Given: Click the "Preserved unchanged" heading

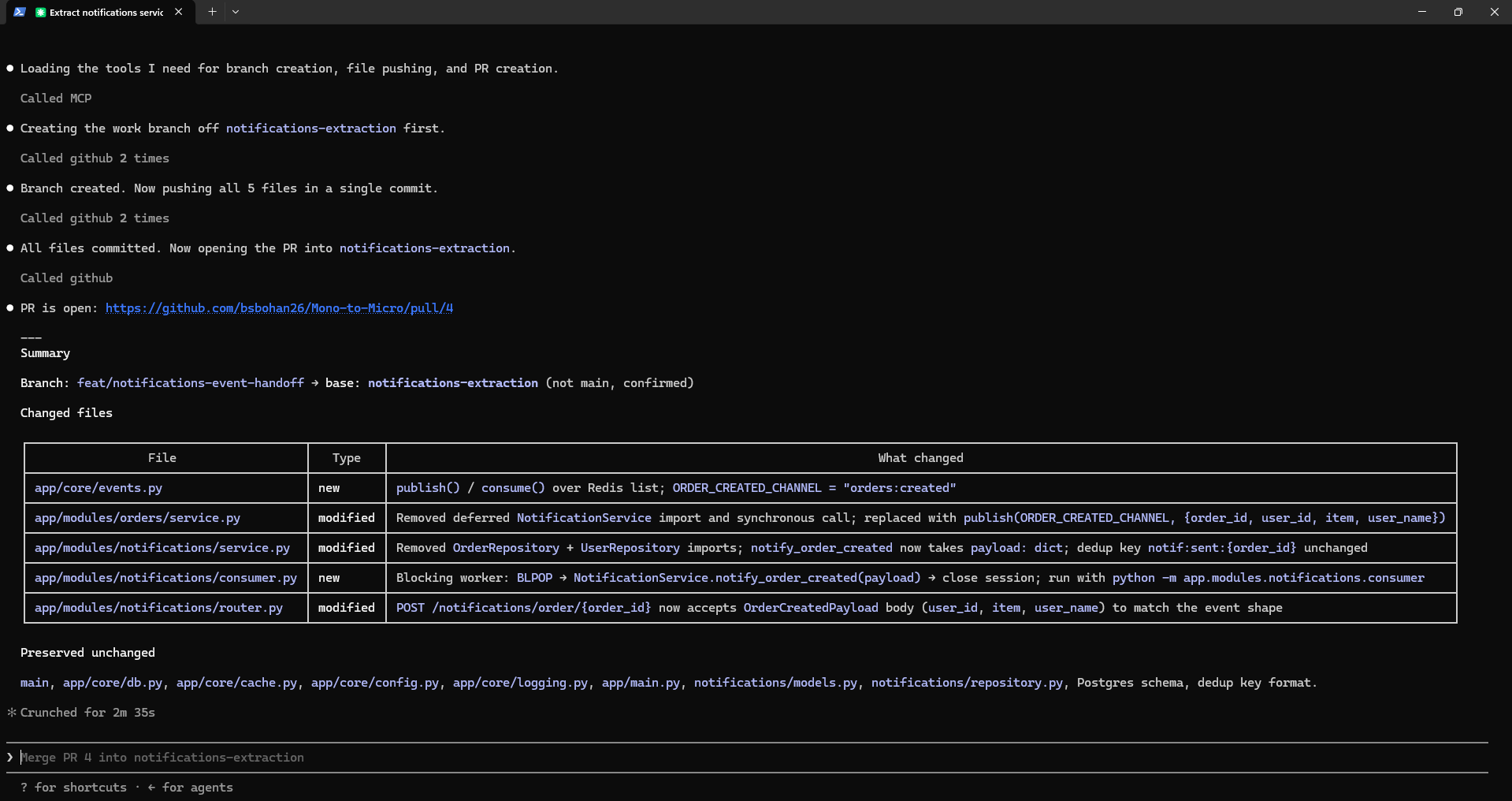Looking at the screenshot, I should tap(87, 653).
